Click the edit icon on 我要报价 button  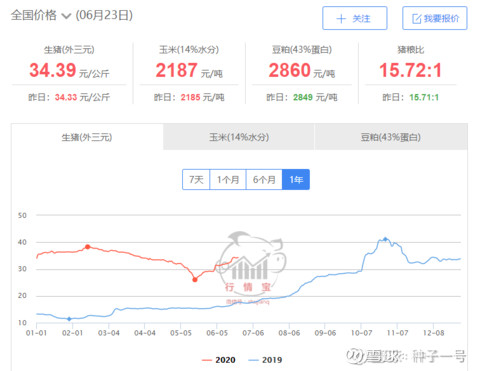(417, 19)
